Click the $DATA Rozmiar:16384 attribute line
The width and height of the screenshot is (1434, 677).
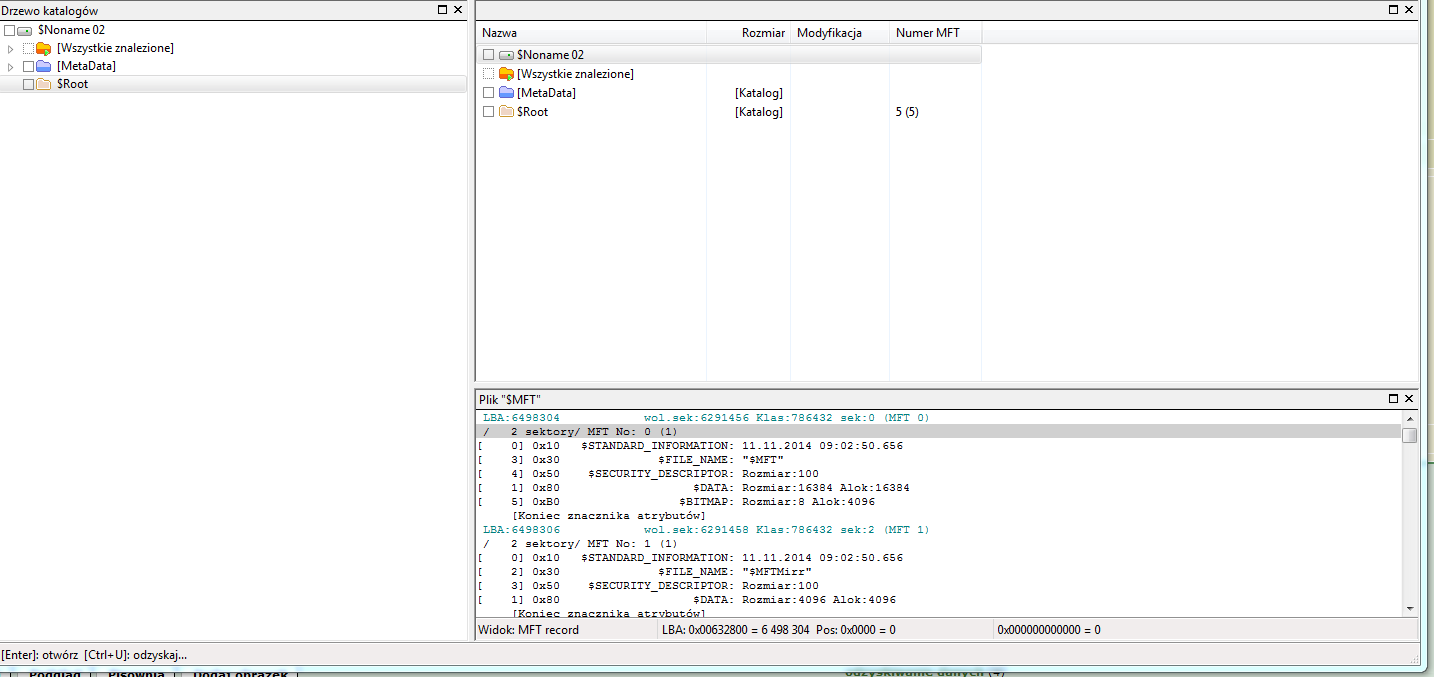694,488
